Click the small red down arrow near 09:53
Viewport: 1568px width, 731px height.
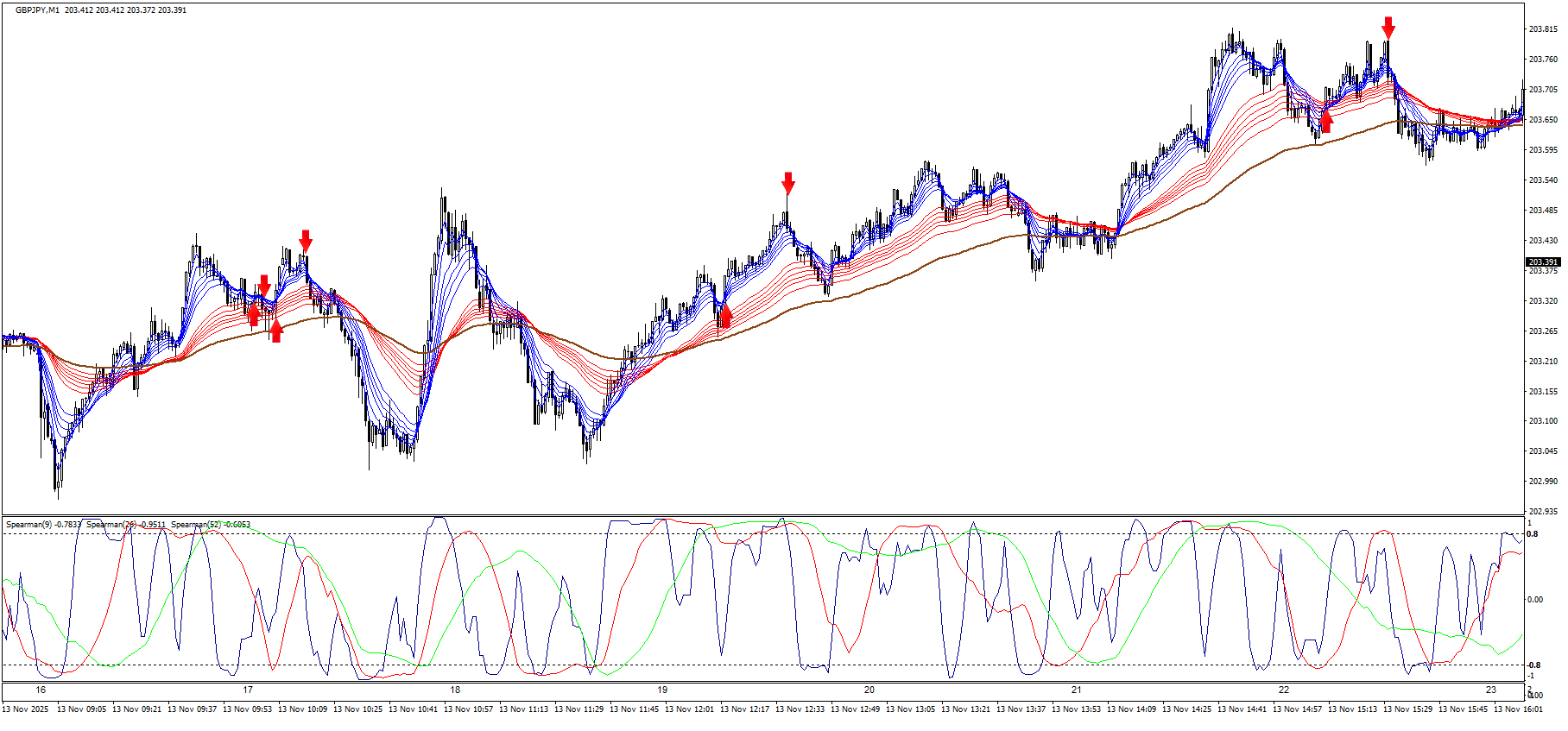point(264,286)
